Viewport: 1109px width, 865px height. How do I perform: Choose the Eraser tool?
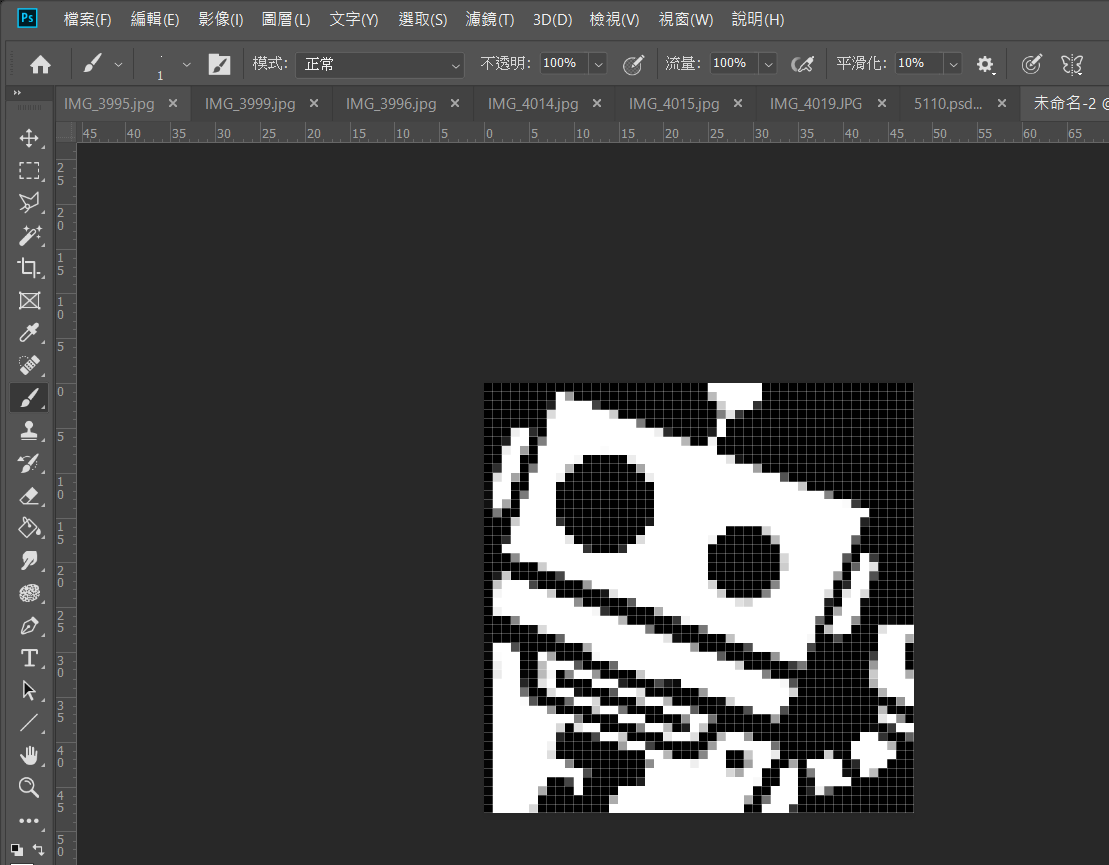point(29,495)
